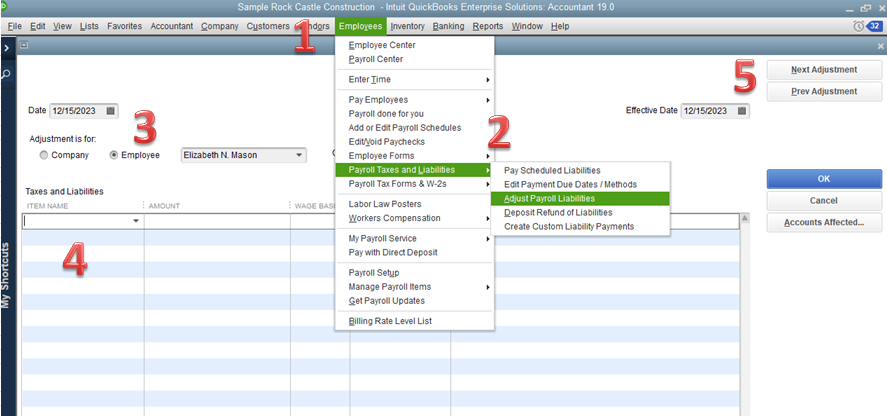Open the Window menu

(527, 26)
